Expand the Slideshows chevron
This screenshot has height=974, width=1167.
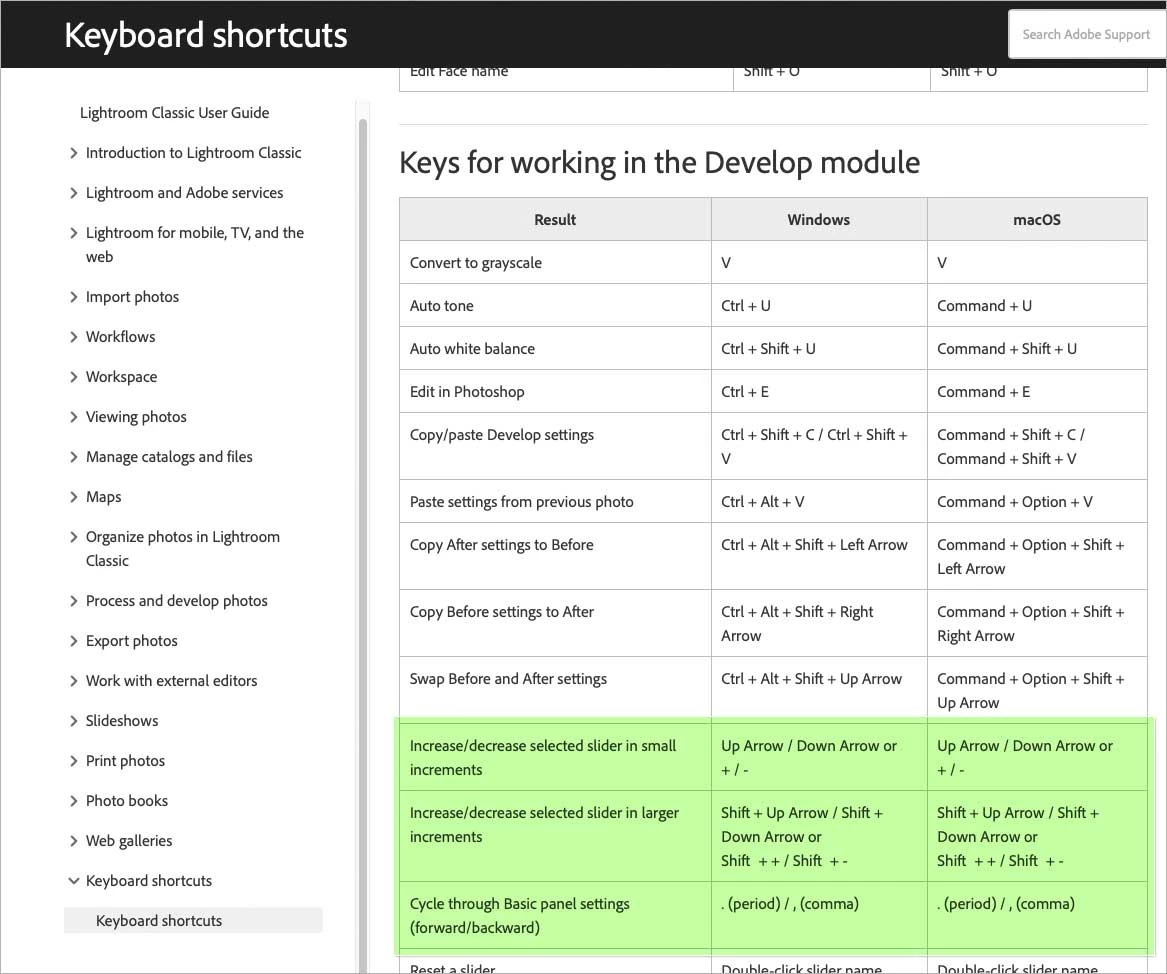(x=73, y=721)
